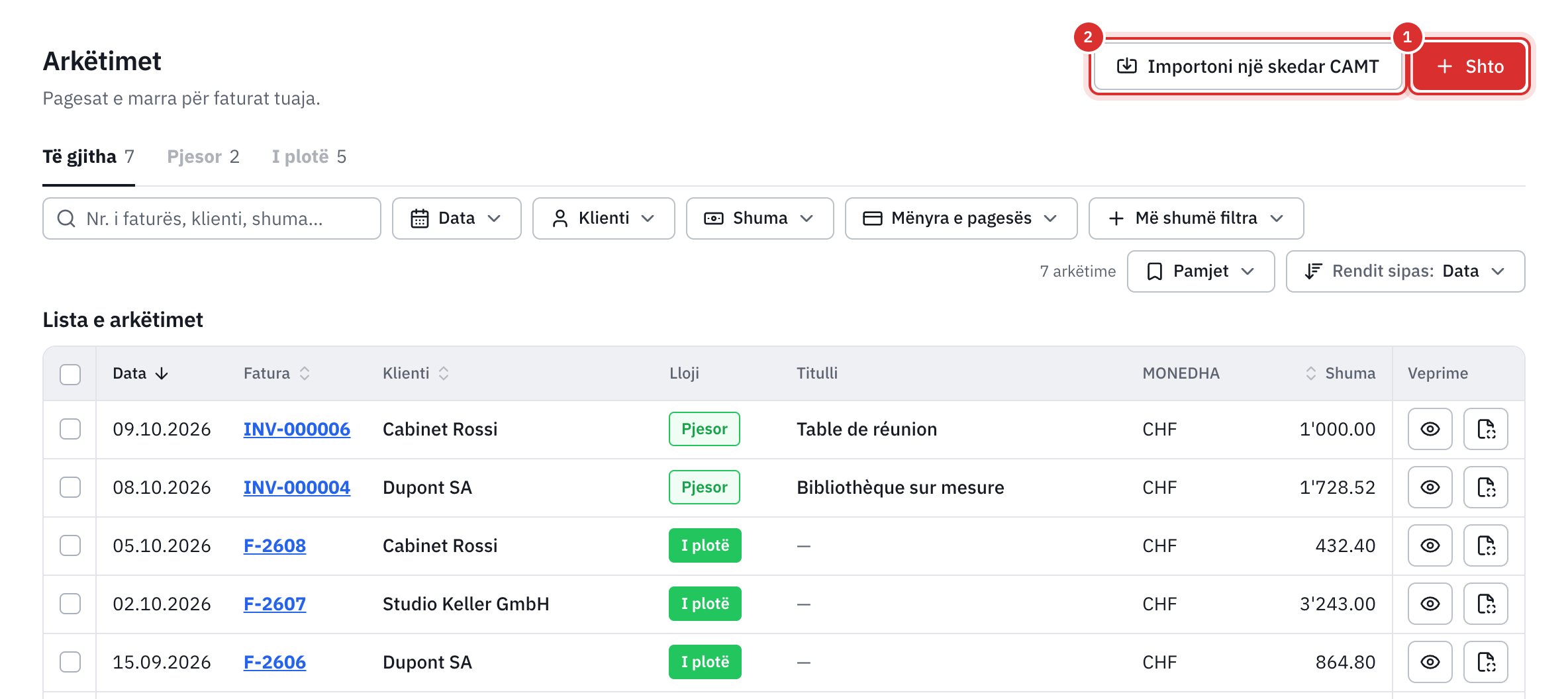This screenshot has width=1568, height=699.
Task: Open document icon for F-2608 row
Action: [1486, 545]
